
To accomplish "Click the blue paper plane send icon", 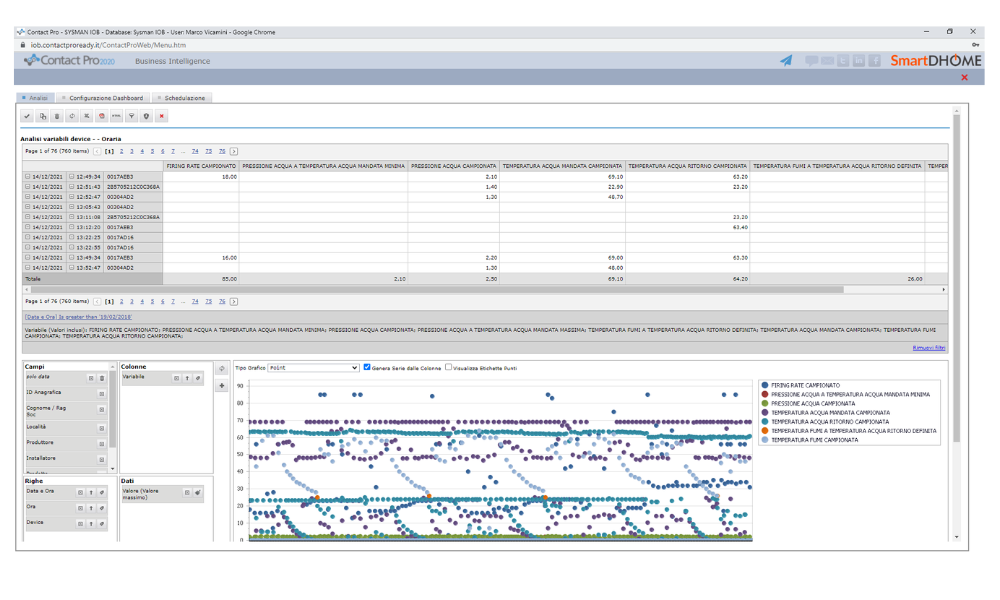I will tap(786, 61).
